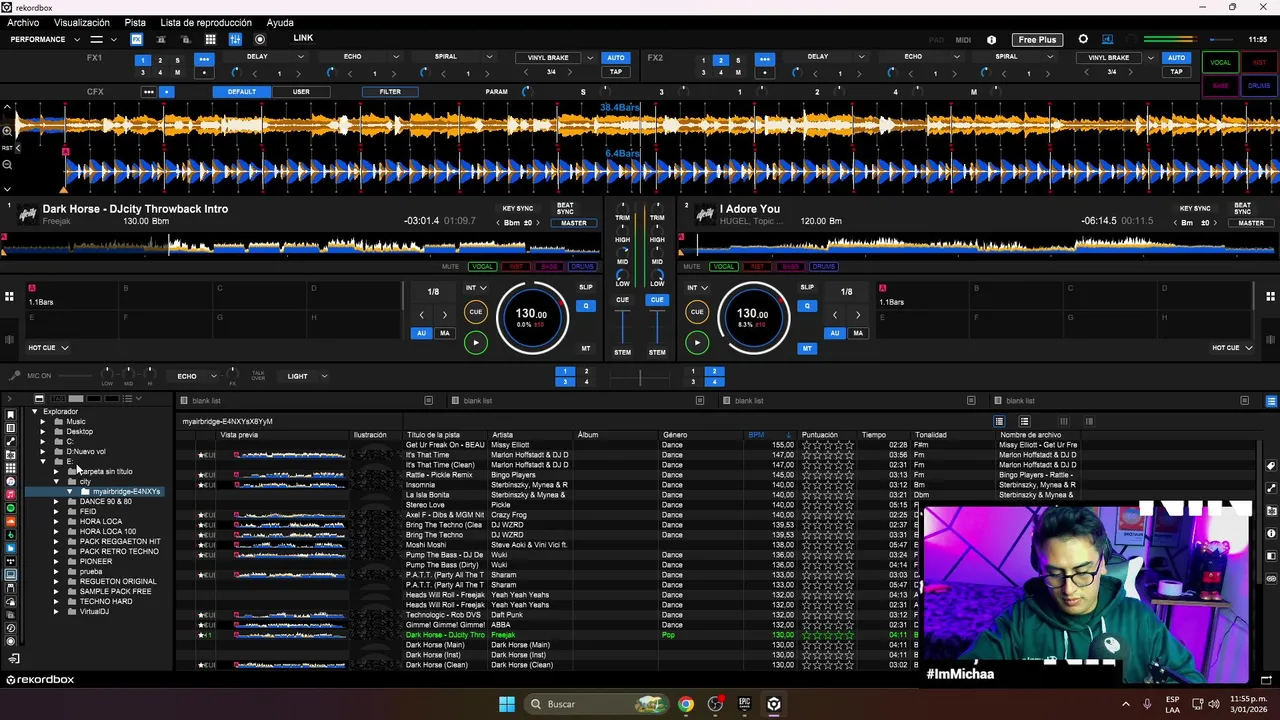Open the Archivo menu
This screenshot has height=720, width=1280.
click(x=23, y=22)
